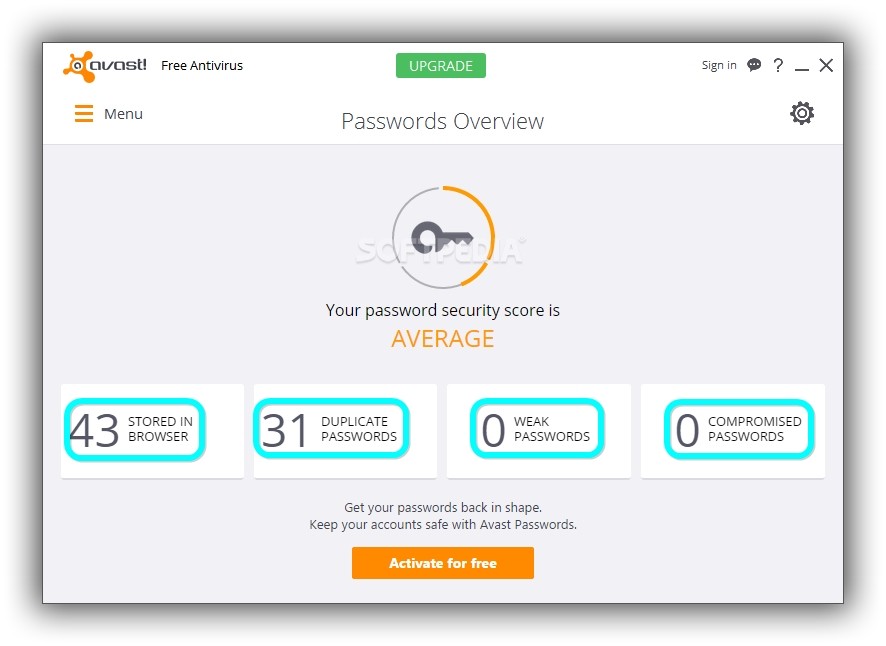This screenshot has width=886, height=646.
Task: Click 'Get your passwords back in shape.' text
Action: tap(442, 508)
